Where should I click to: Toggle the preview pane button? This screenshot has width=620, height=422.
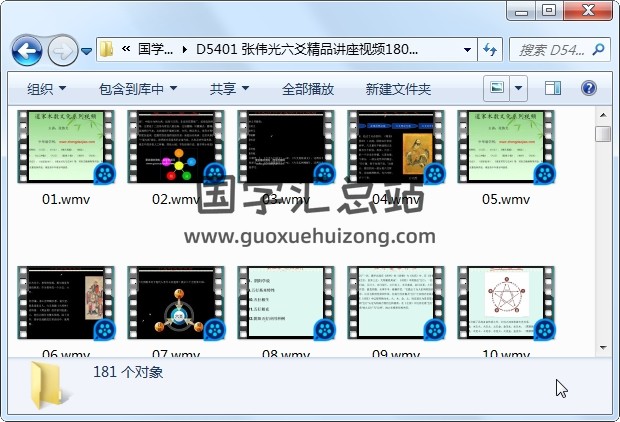tap(553, 89)
